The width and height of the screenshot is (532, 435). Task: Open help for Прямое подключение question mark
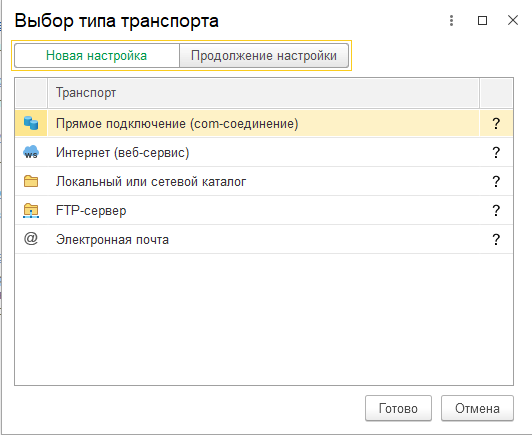point(496,124)
